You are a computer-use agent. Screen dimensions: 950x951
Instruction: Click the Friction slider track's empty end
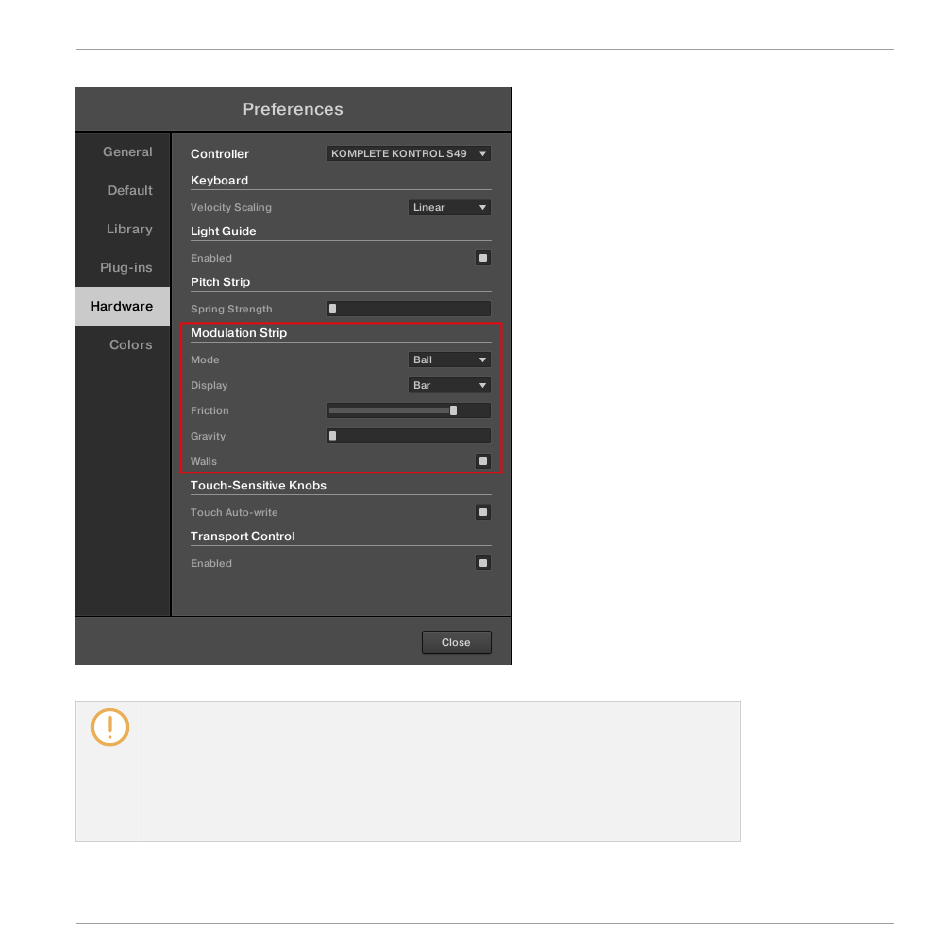pos(474,411)
